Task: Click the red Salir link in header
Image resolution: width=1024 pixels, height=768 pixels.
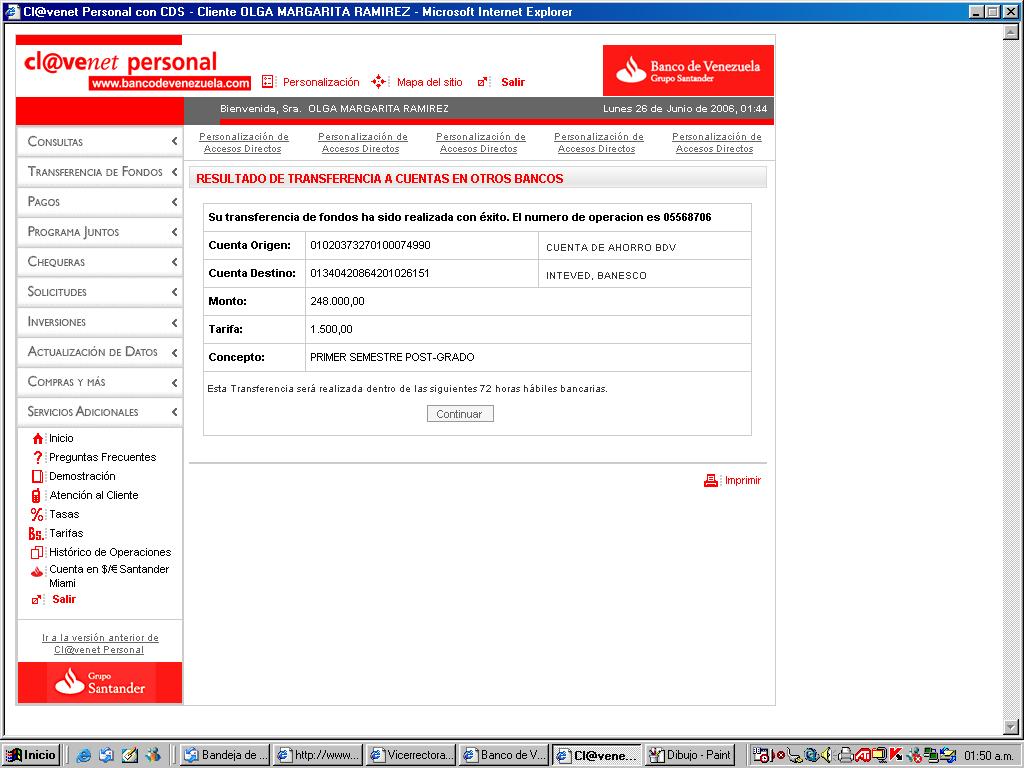Action: 513,82
